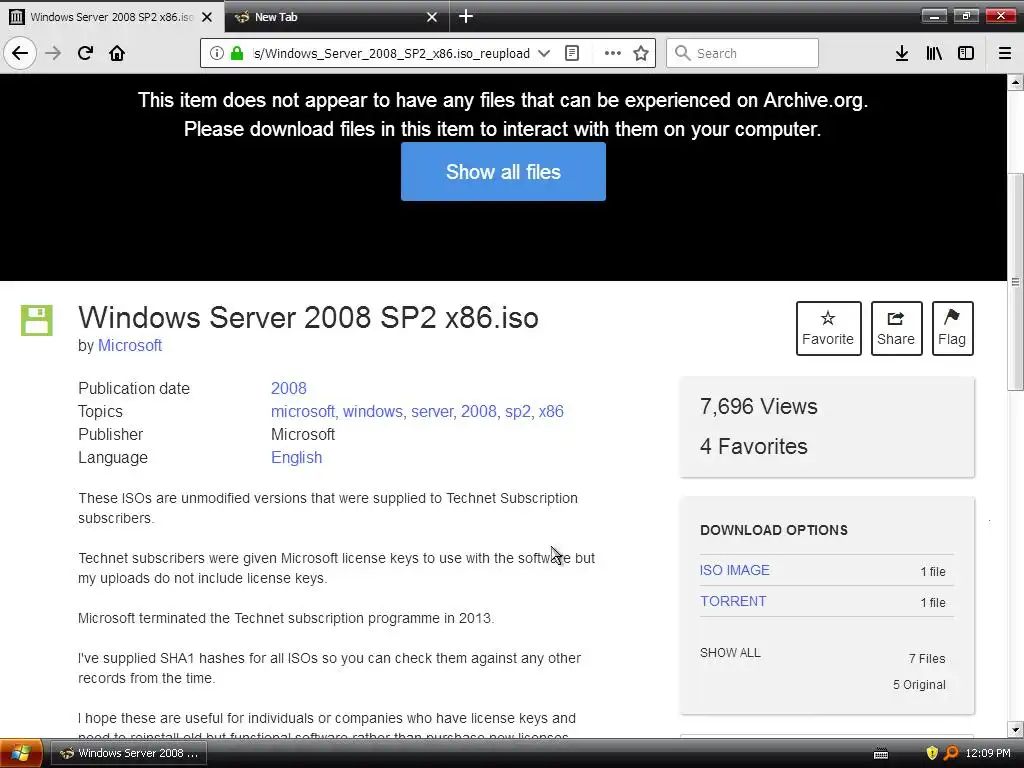Open the browser home page
The image size is (1024, 768).
coord(117,53)
